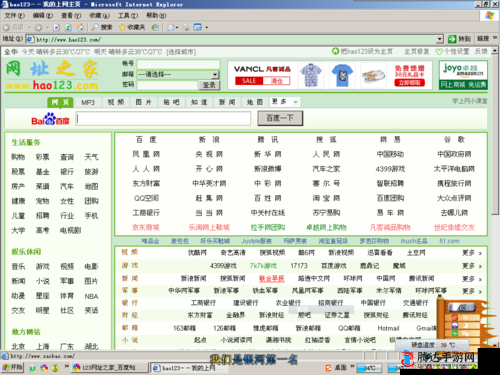Switch to the MP3 search tab
The height and width of the screenshot is (375, 500).
click(x=88, y=102)
